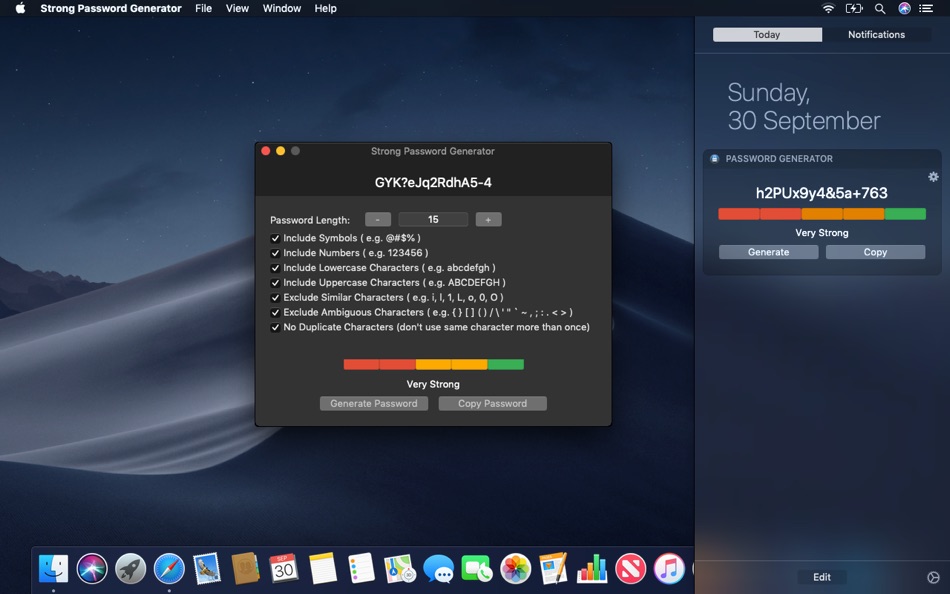Switch to the Notifications tab
The width and height of the screenshot is (950, 594).
(877, 35)
